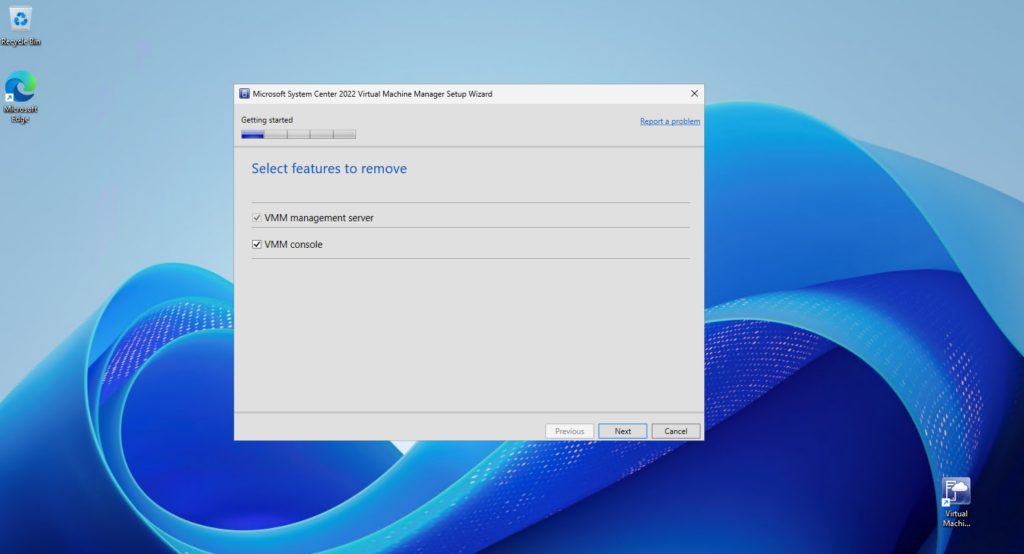Close the VMM Setup Wizard window
The image size is (1024, 554).
[694, 93]
